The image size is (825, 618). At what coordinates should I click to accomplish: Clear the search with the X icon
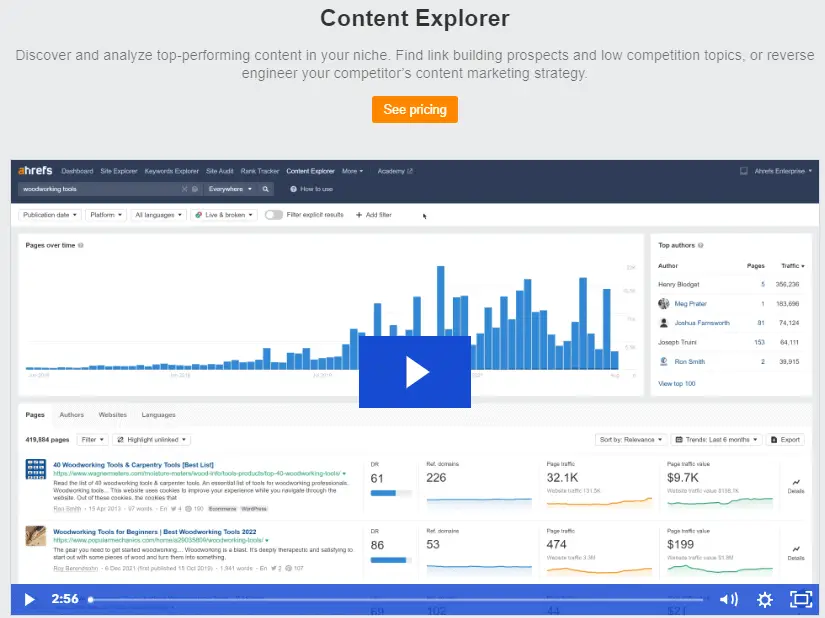click(x=184, y=189)
